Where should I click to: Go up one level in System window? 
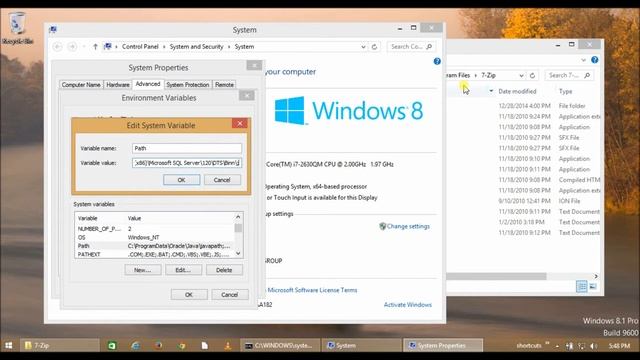click(95, 47)
